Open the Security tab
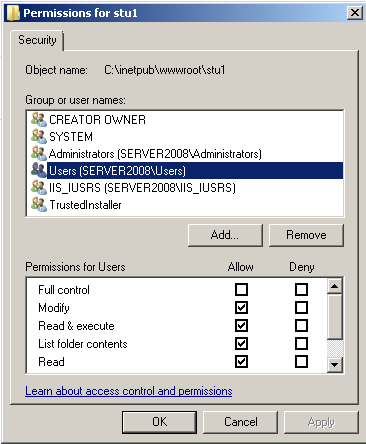The height and width of the screenshot is (444, 366). point(37,40)
